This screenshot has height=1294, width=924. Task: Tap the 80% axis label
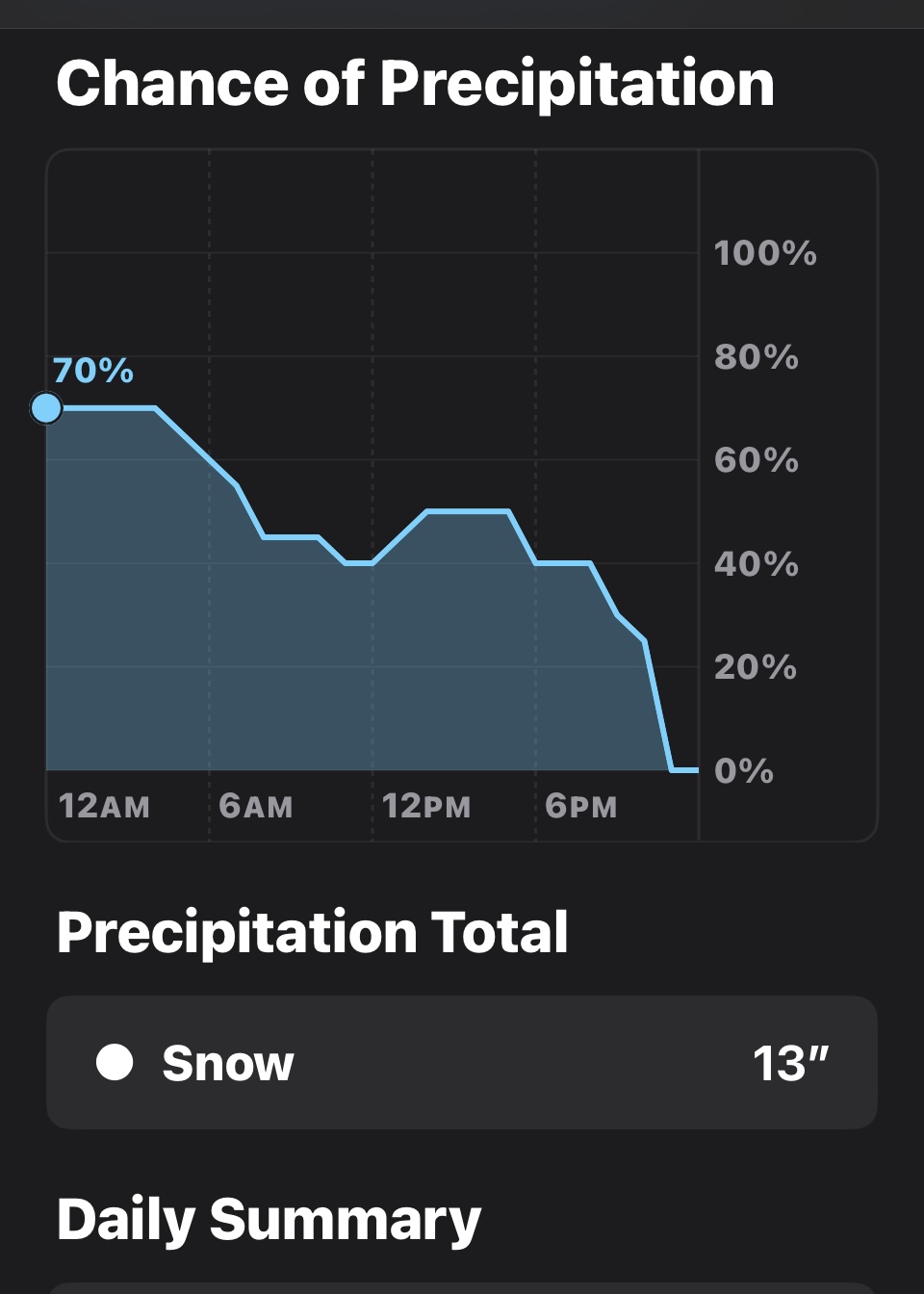pos(757,357)
